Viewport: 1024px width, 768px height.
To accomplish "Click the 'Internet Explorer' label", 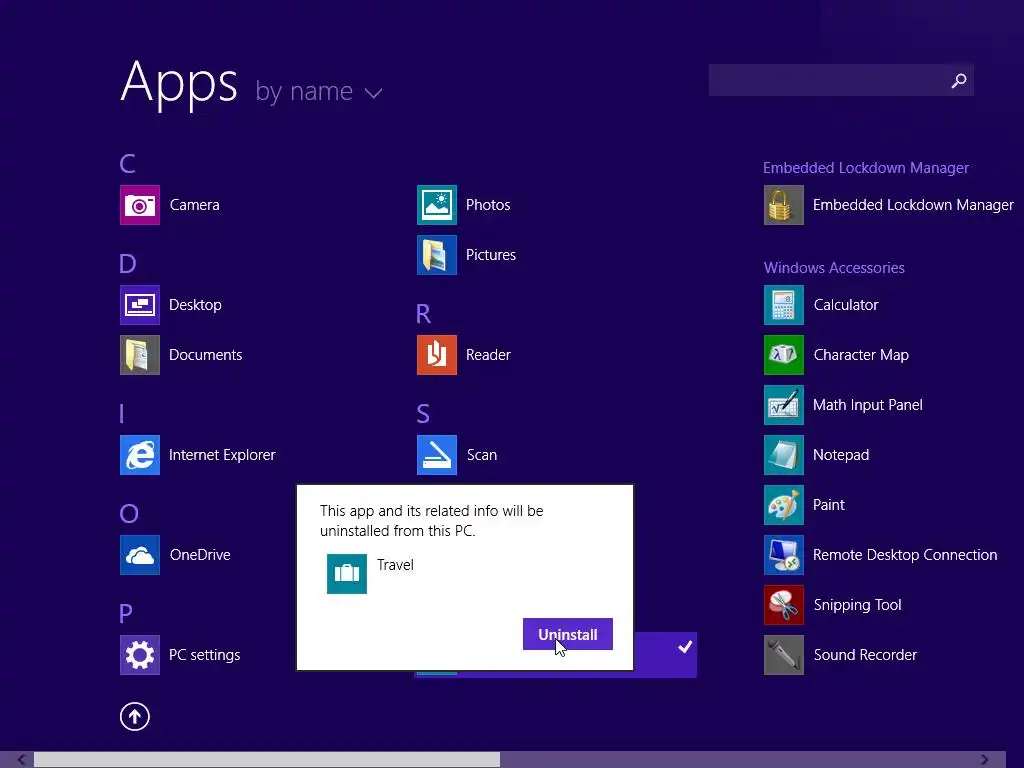I will 222,455.
